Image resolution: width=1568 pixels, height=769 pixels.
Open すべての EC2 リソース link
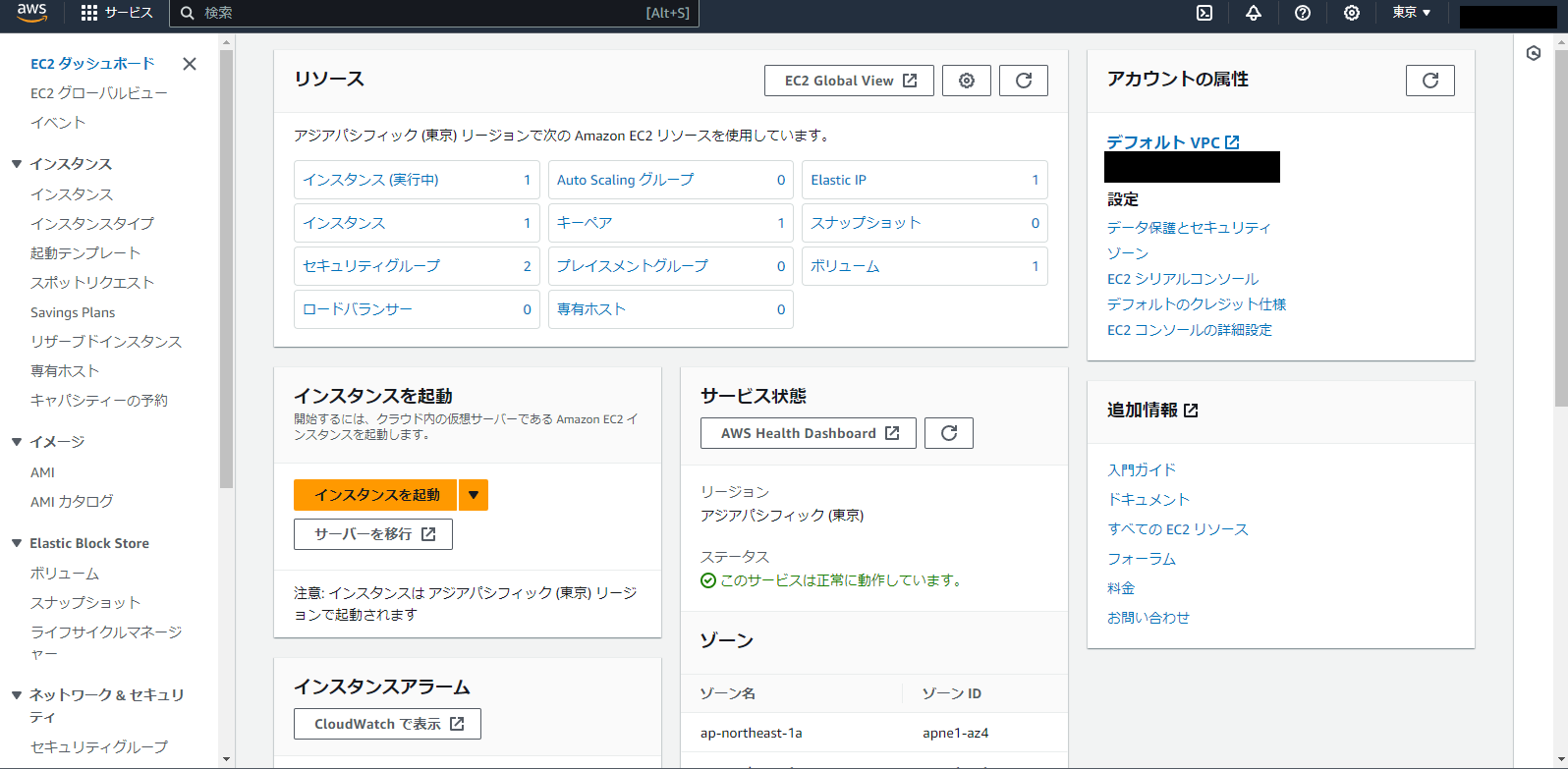(x=1178, y=529)
